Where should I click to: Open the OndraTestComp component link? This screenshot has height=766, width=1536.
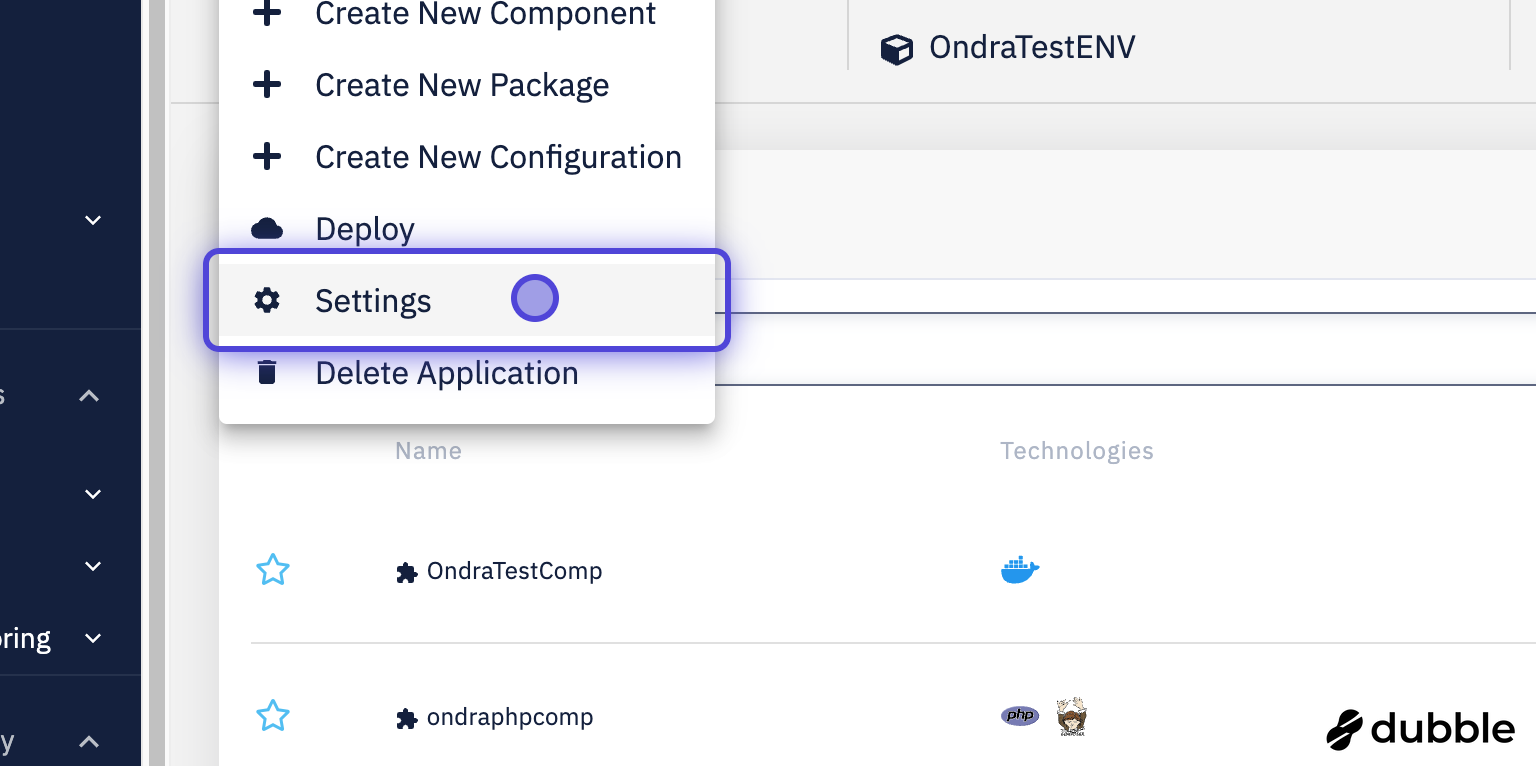coord(514,571)
